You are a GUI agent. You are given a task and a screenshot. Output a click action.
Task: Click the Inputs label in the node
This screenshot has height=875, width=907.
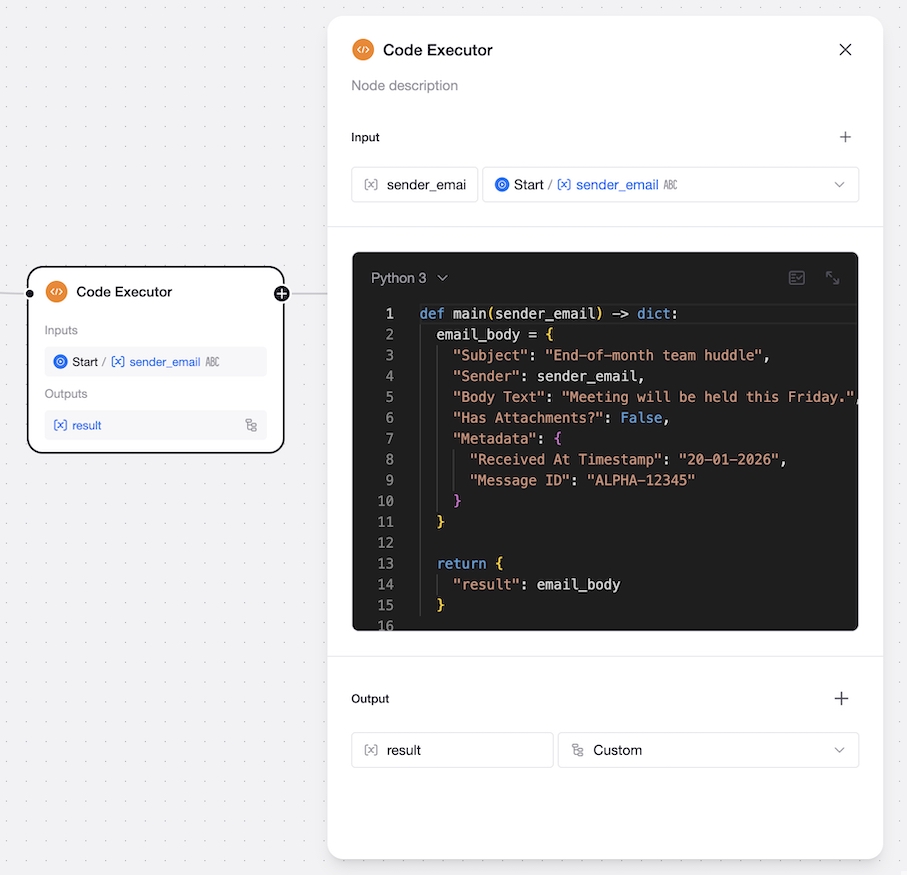tap(61, 330)
